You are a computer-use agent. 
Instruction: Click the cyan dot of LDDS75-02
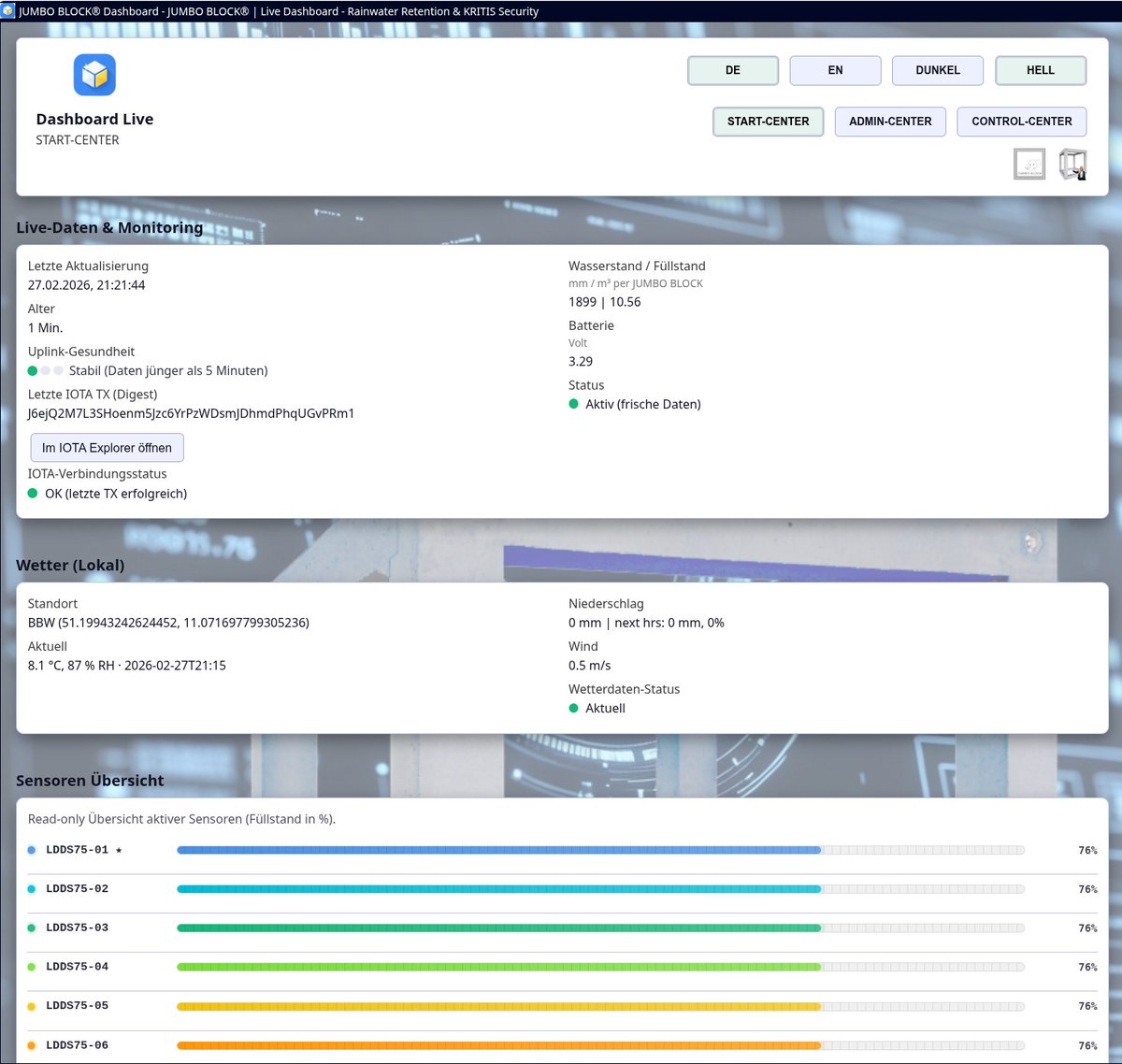32,889
